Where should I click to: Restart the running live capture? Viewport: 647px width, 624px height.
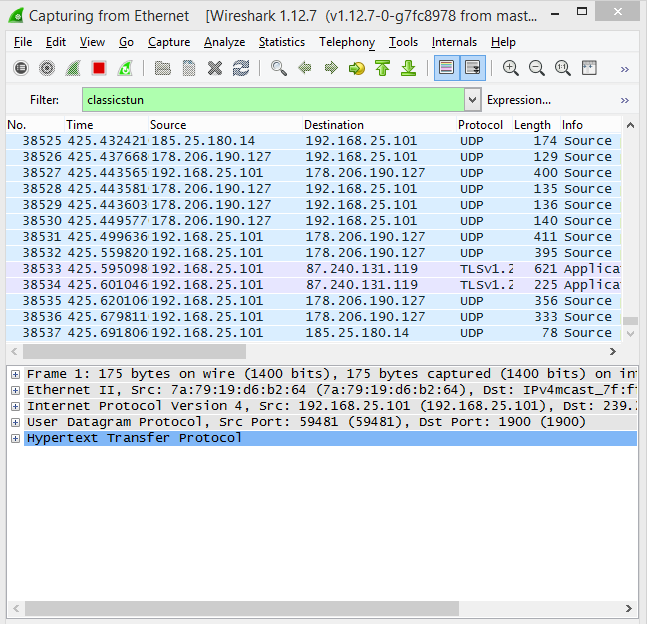[x=125, y=68]
